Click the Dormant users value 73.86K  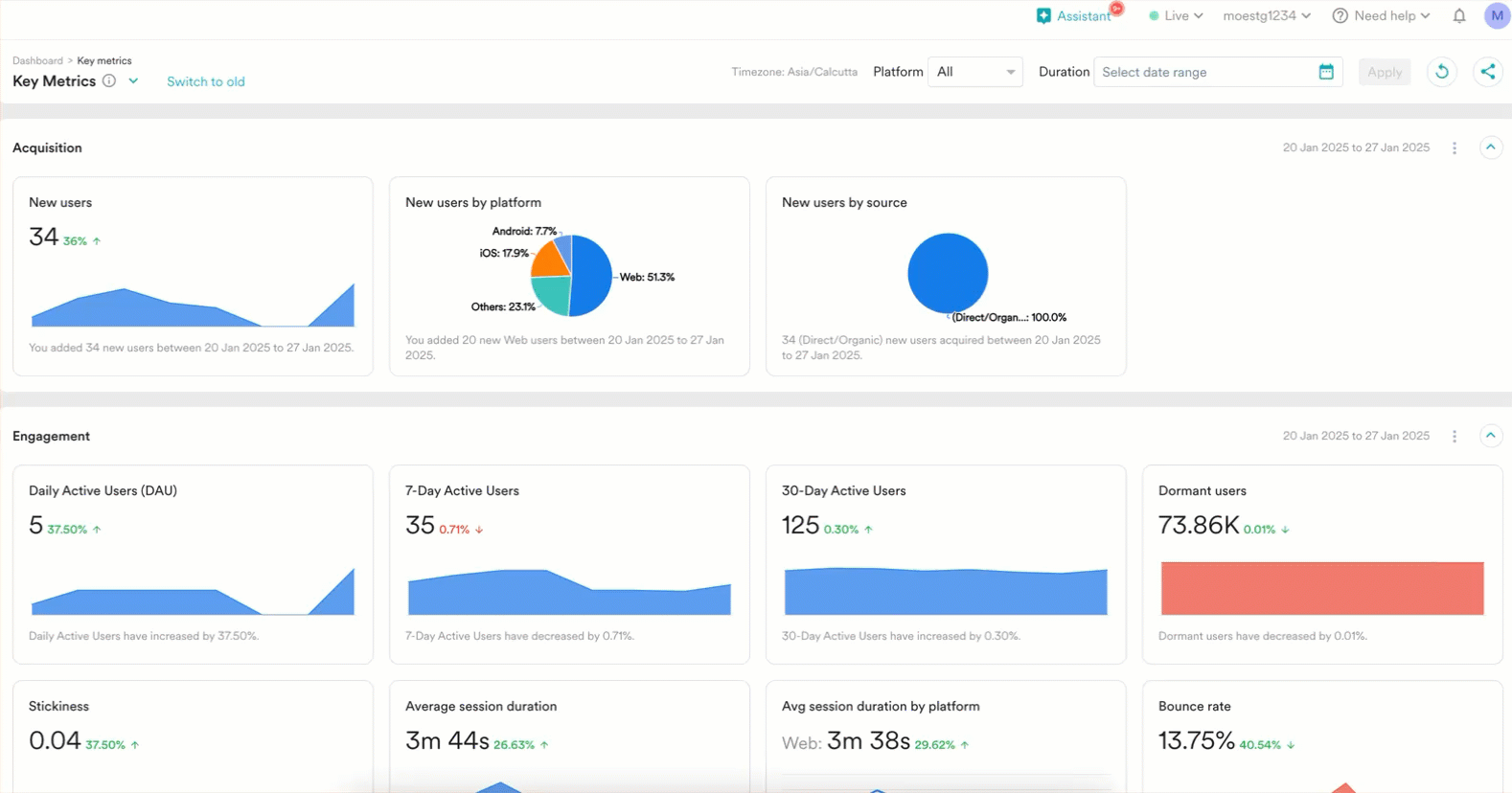[x=1199, y=525]
